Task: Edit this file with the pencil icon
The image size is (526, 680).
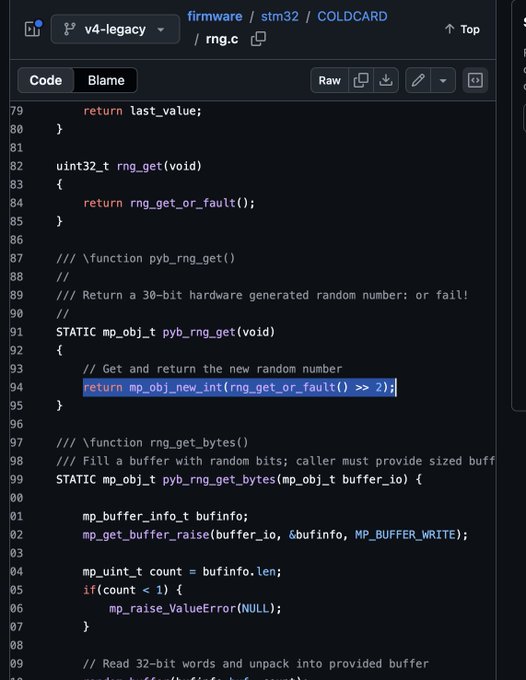Action: click(418, 80)
